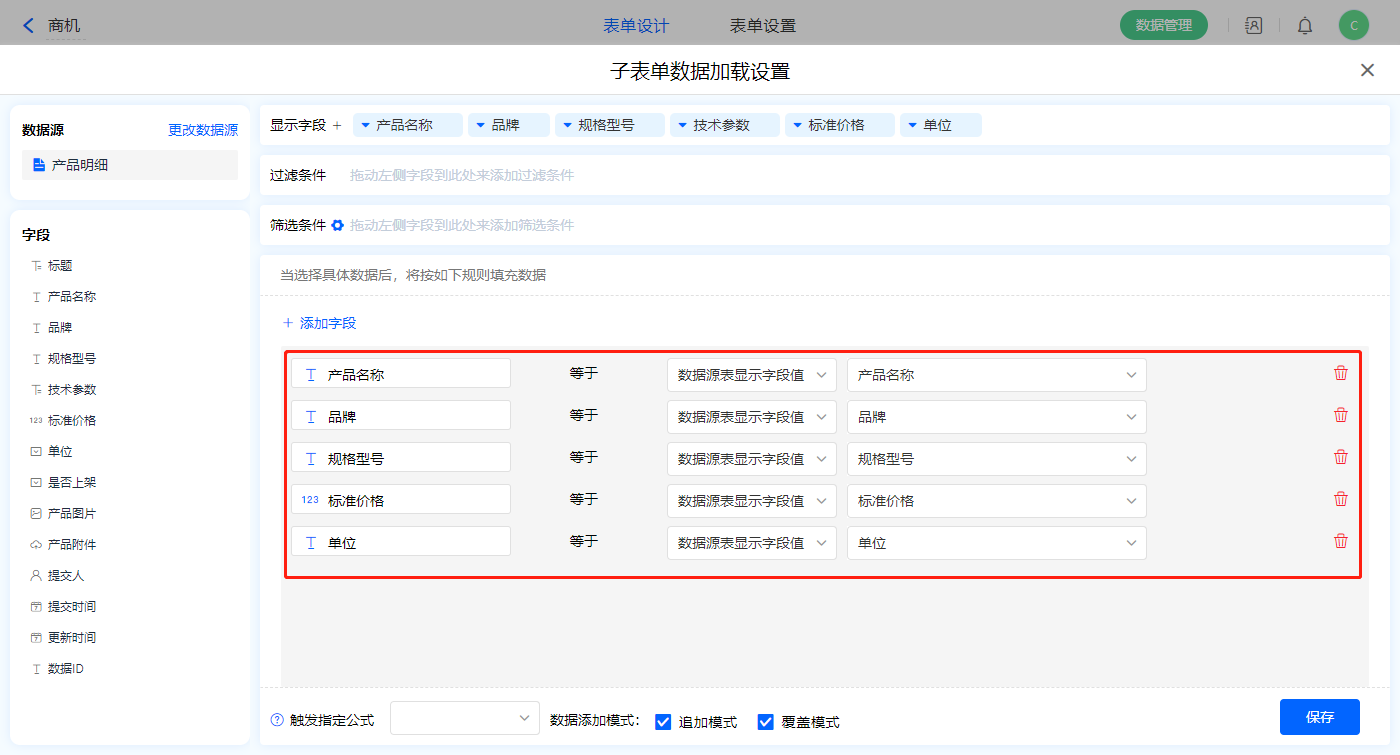Click the help icon beside 触发指定公式
This screenshot has width=1400, height=755.
[x=277, y=720]
